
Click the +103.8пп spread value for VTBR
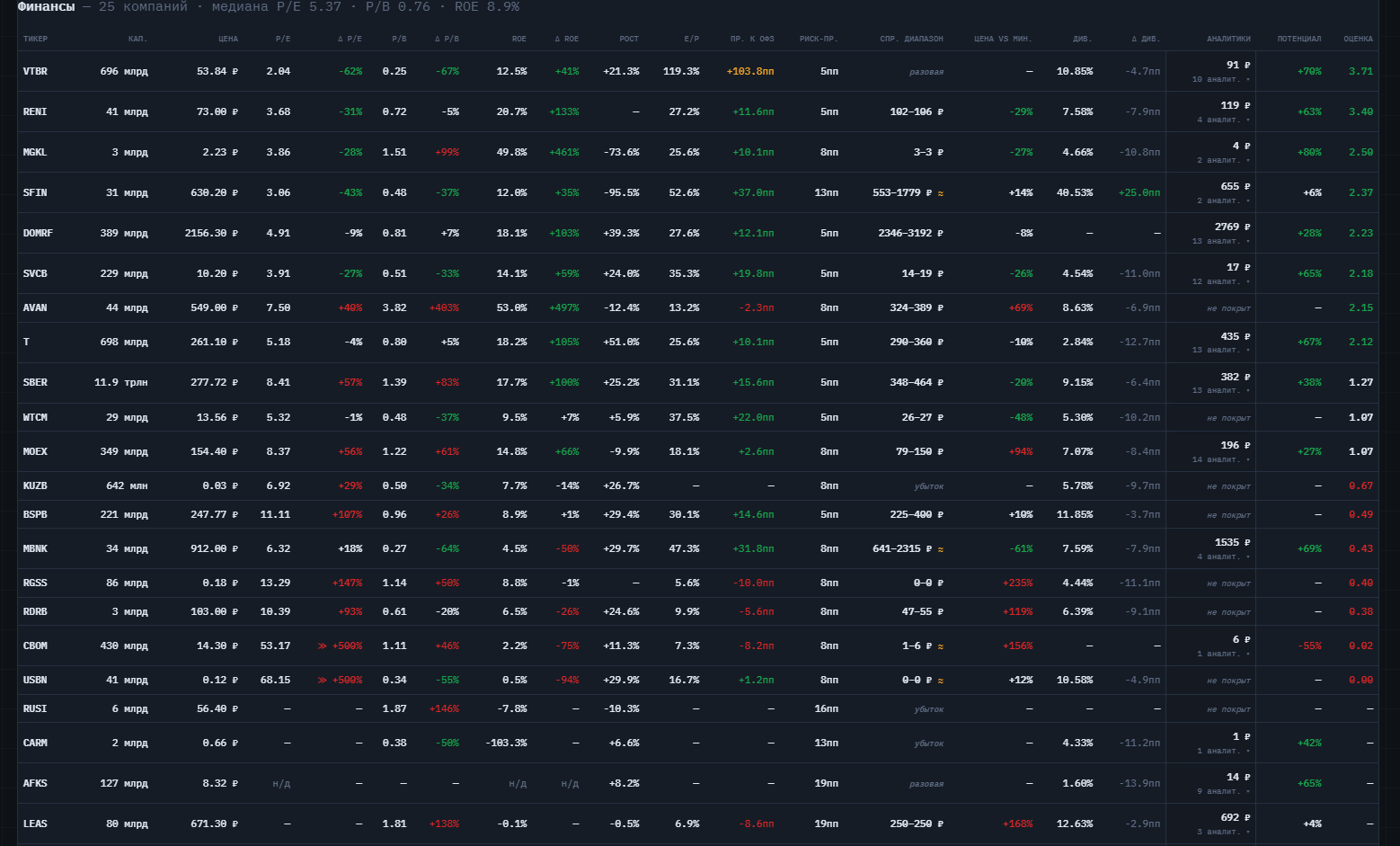750,72
